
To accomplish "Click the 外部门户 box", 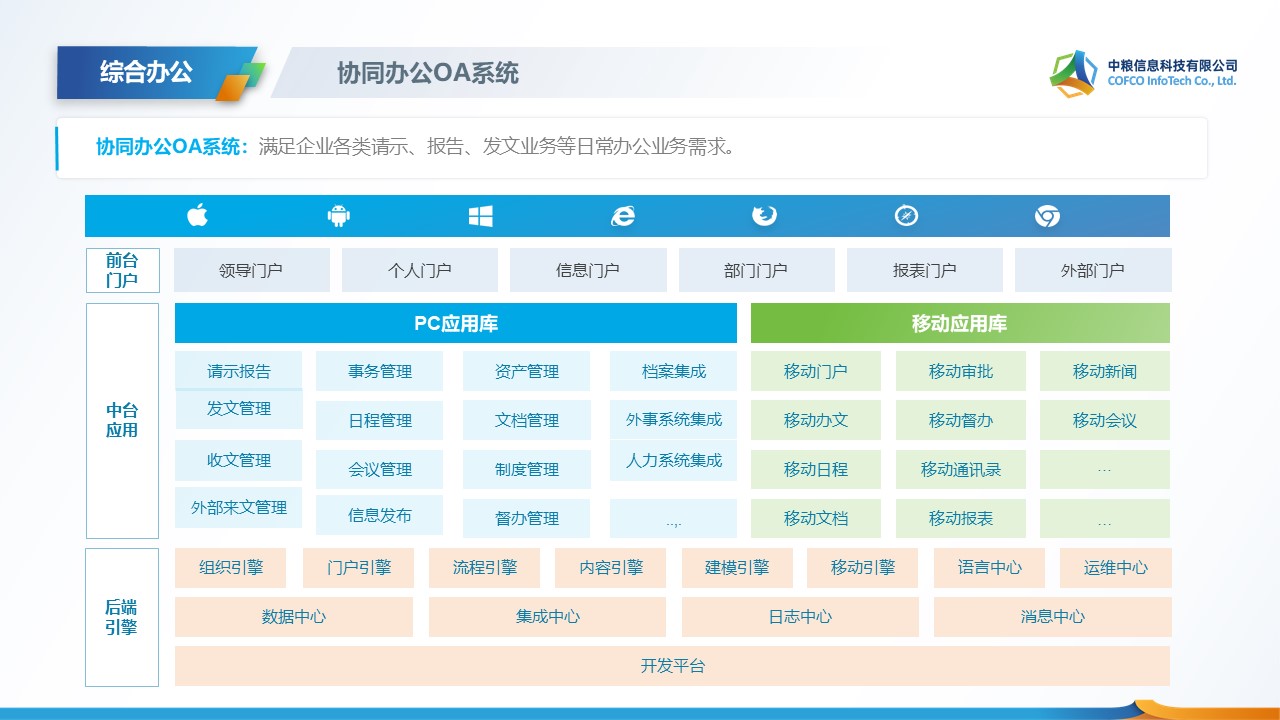I will click(1092, 270).
